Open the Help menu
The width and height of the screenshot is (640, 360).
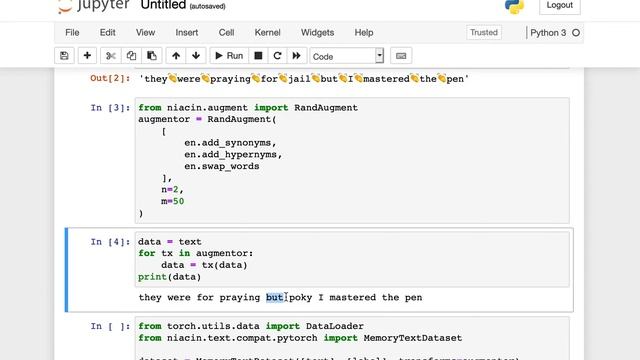364,33
